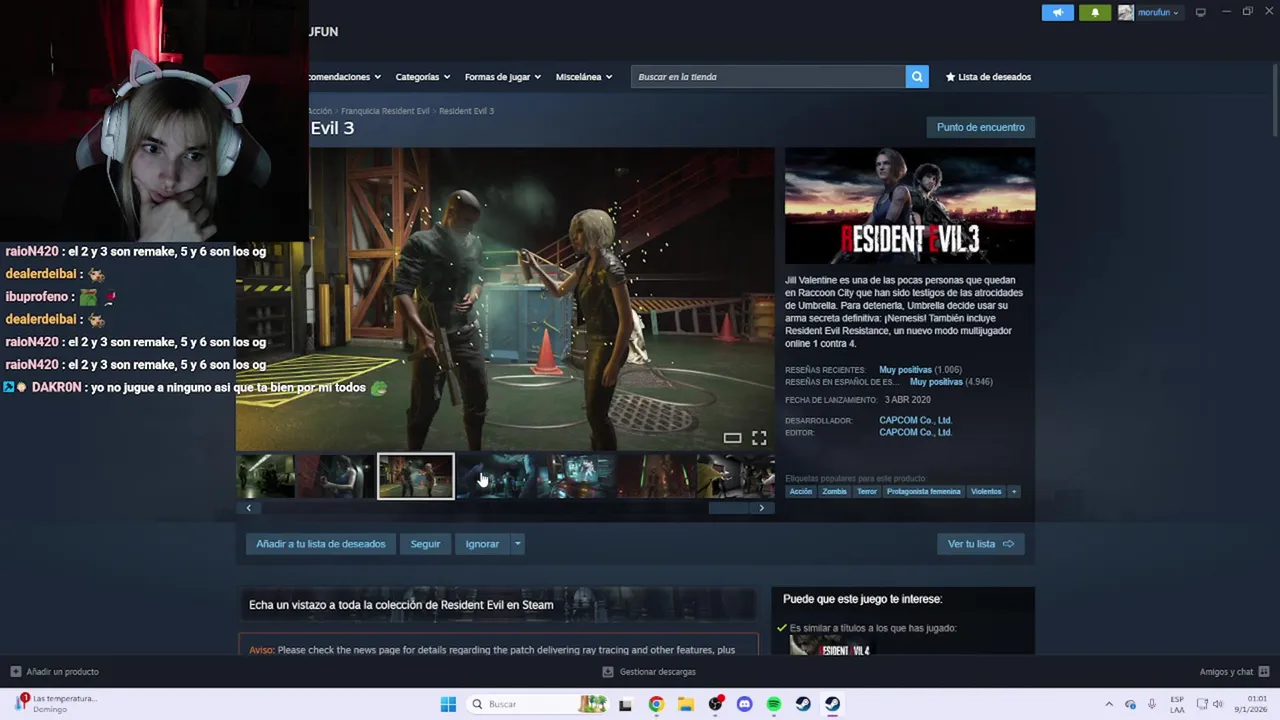The width and height of the screenshot is (1280, 720).
Task: Click the Zombis tag
Action: coord(834,492)
